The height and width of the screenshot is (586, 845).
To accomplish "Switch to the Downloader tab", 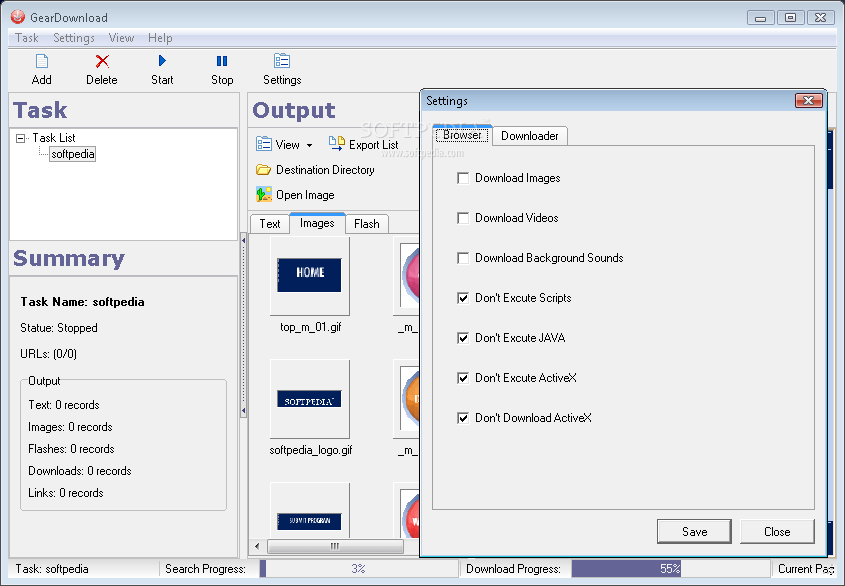I will [530, 135].
